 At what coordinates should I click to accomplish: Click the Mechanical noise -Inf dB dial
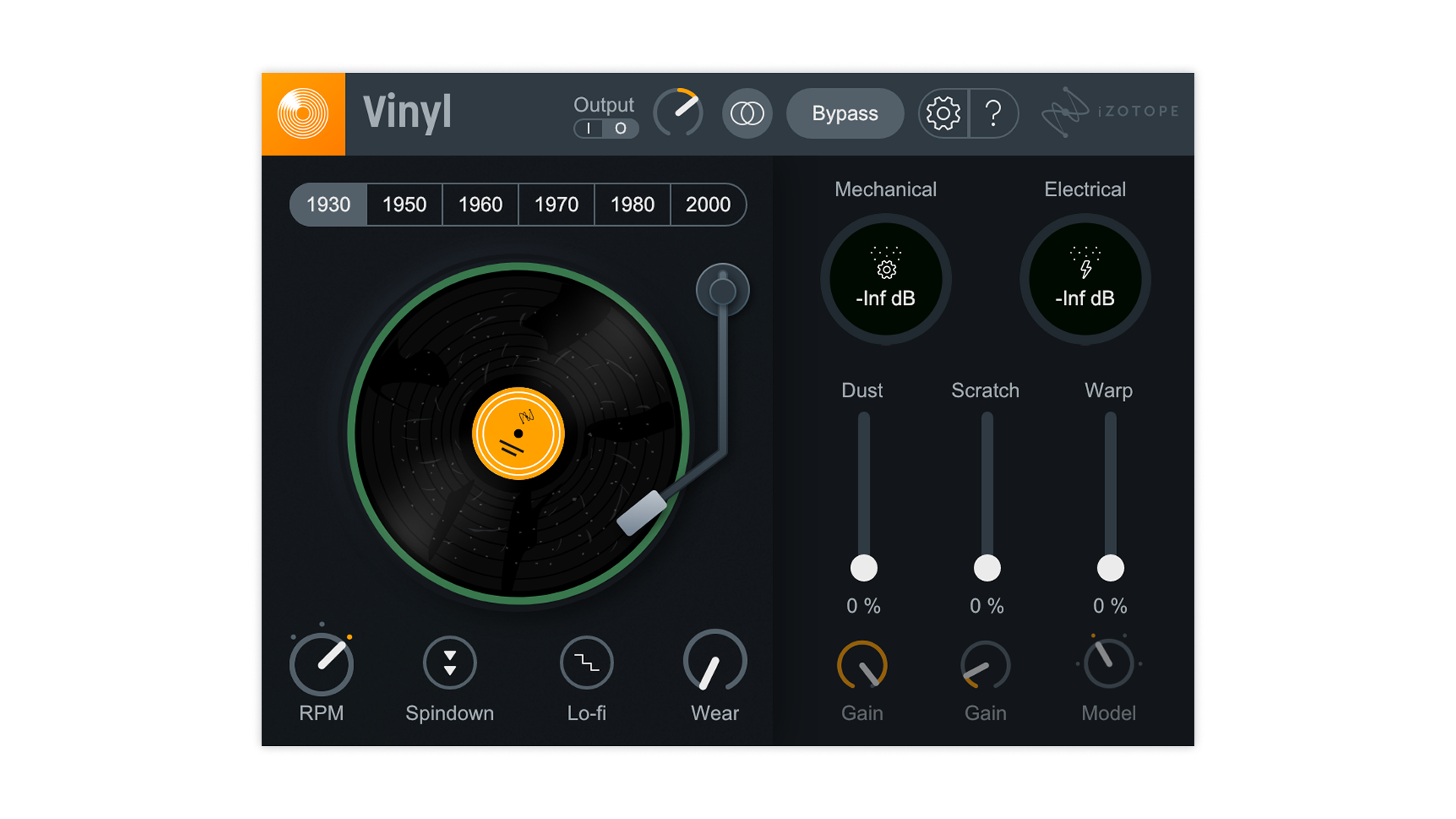pyautogui.click(x=886, y=279)
